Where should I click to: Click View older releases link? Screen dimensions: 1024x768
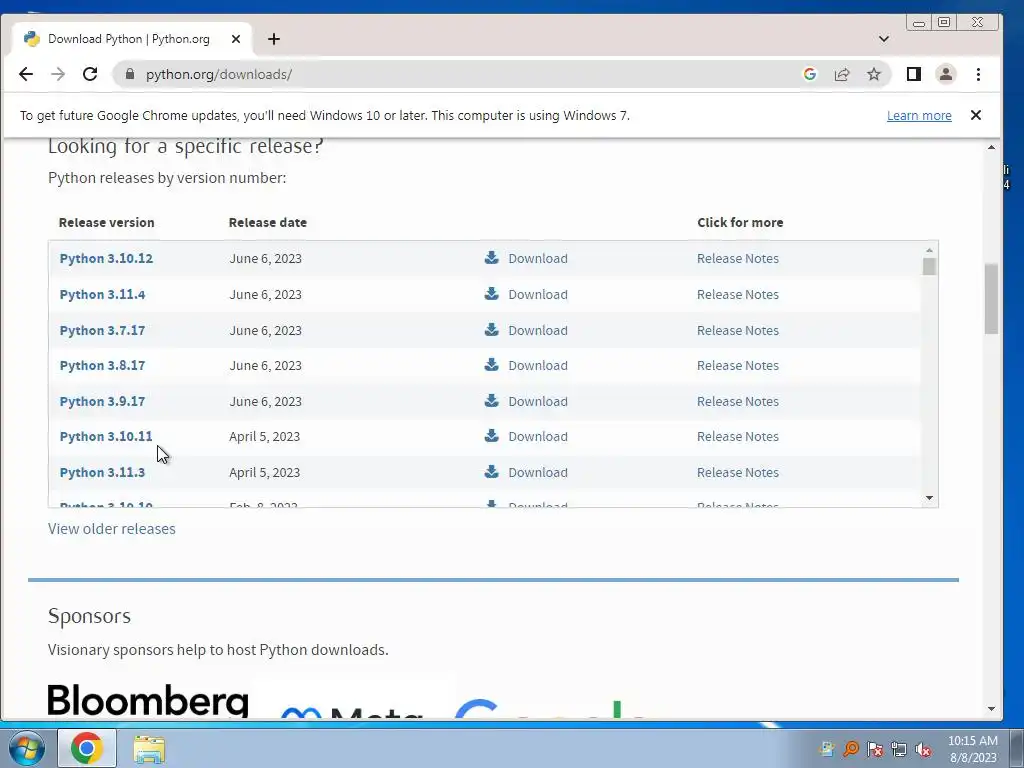112,528
